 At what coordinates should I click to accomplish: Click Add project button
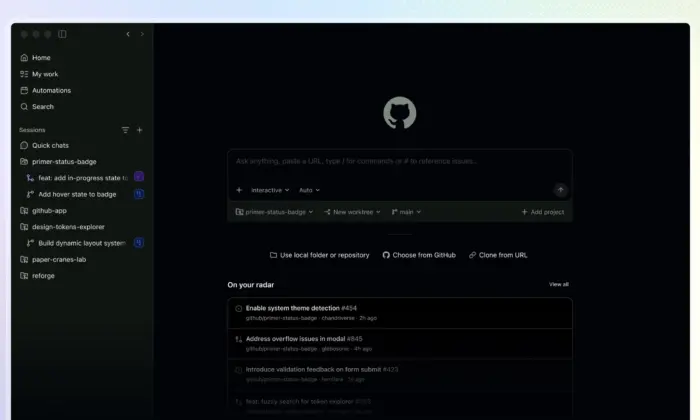[542, 212]
